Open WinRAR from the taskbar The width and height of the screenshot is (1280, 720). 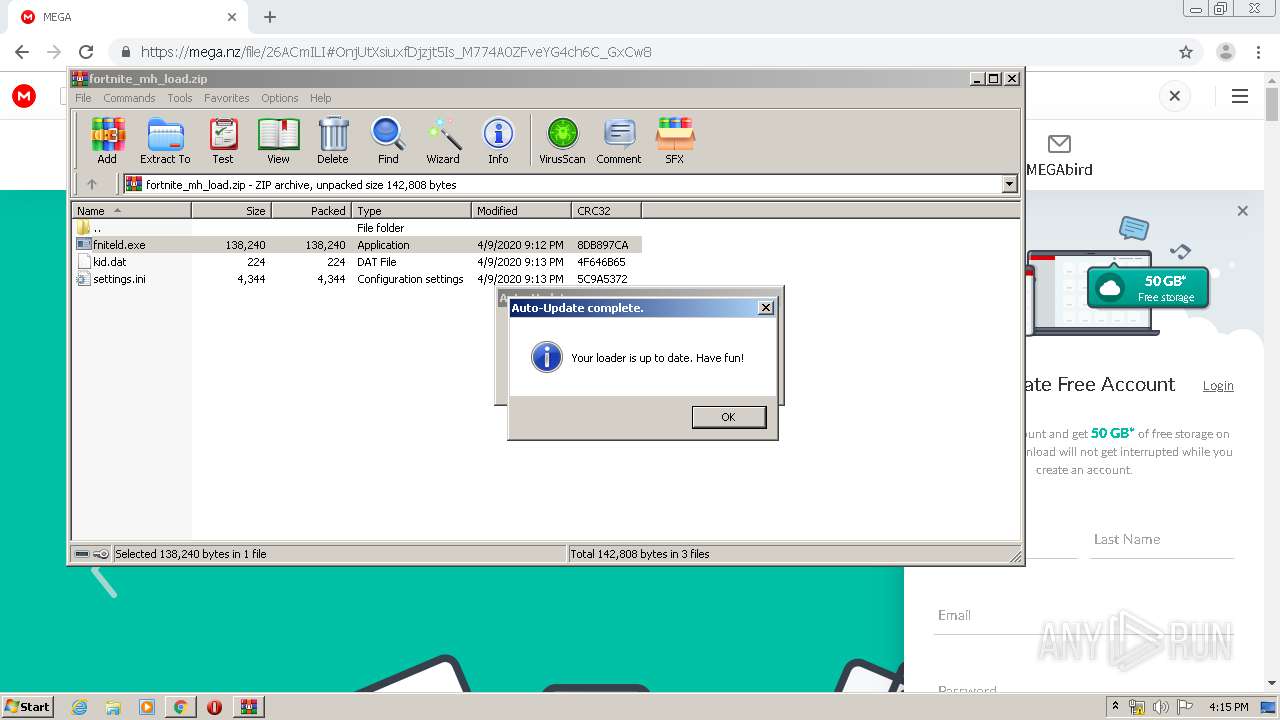pyautogui.click(x=248, y=707)
